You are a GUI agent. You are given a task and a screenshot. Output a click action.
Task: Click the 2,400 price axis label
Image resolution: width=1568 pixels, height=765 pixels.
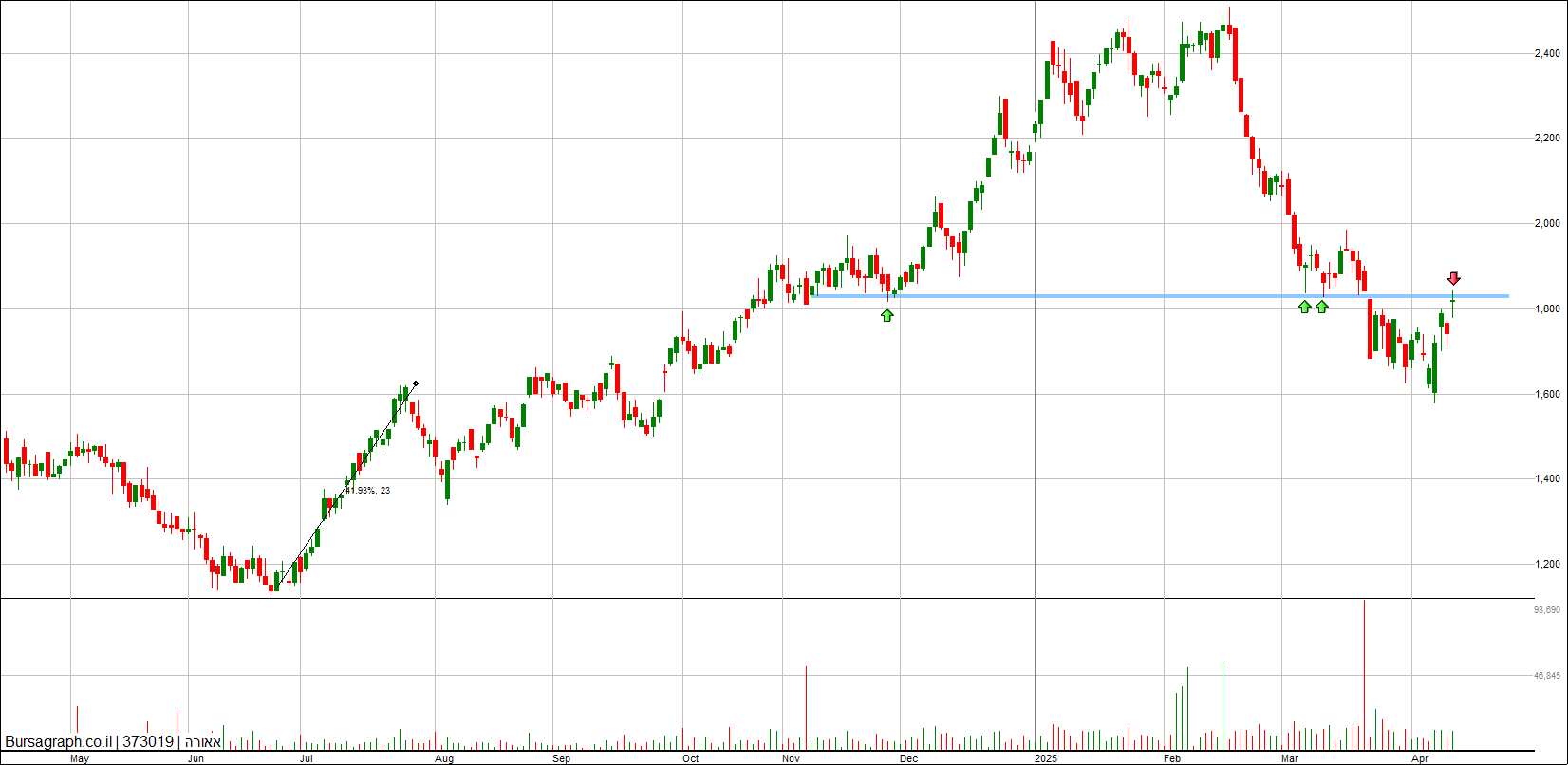[1547, 53]
